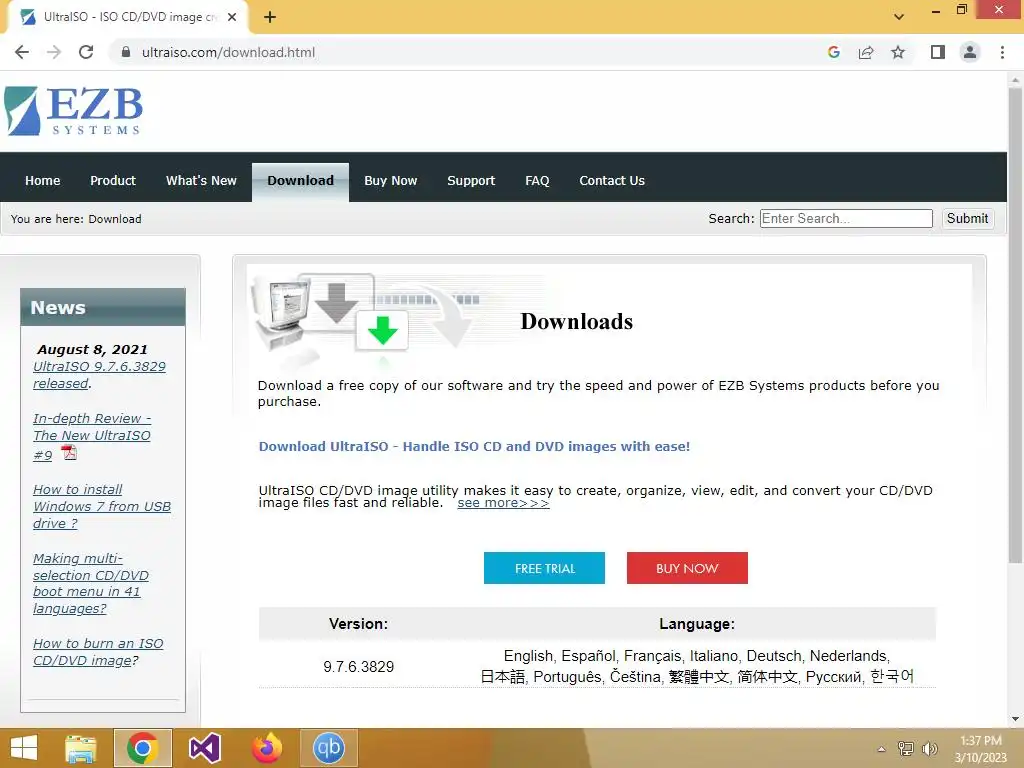Open the tab search chevron
Screen dimensions: 1024x768
pyautogui.click(x=899, y=17)
